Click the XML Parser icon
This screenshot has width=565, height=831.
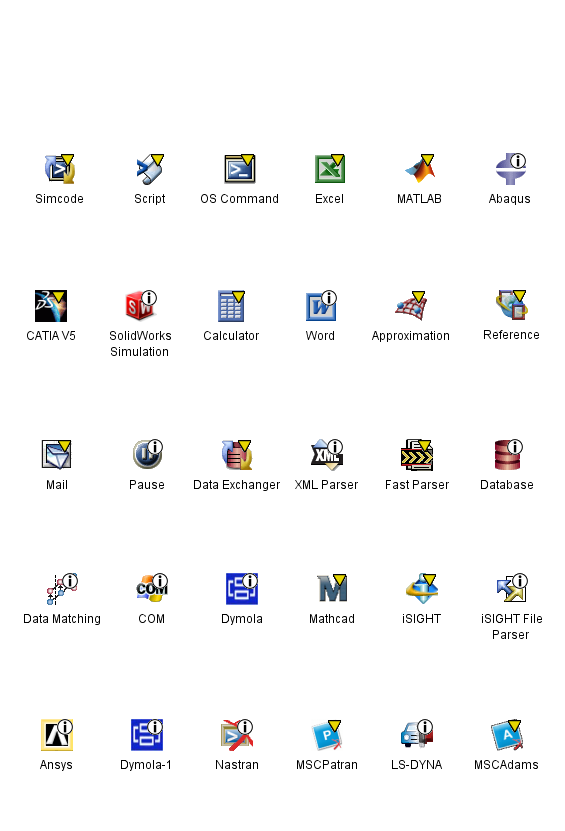point(326,455)
